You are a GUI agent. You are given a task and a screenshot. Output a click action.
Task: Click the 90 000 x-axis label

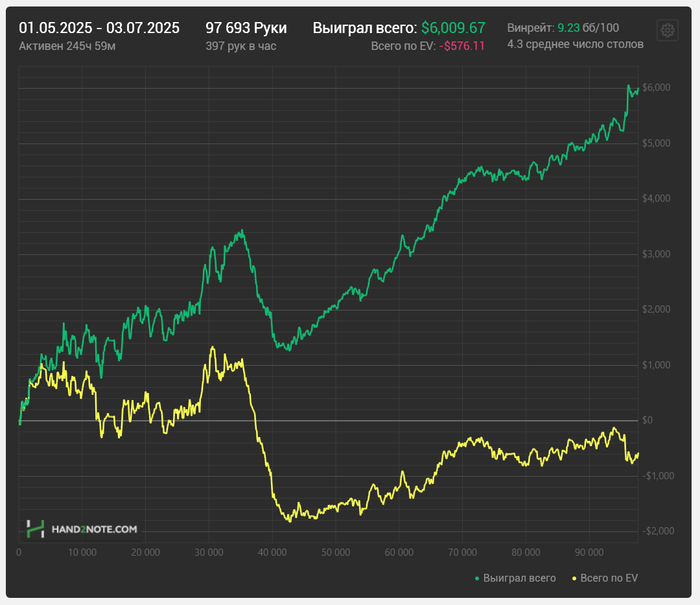pyautogui.click(x=589, y=553)
